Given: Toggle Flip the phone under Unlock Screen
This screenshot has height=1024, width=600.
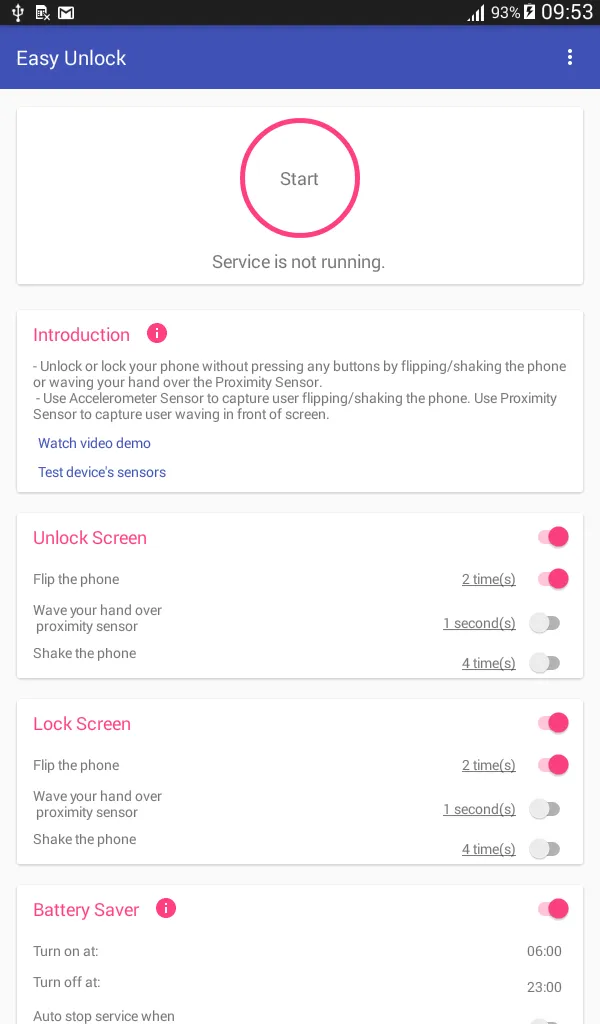Looking at the screenshot, I should click(x=553, y=579).
